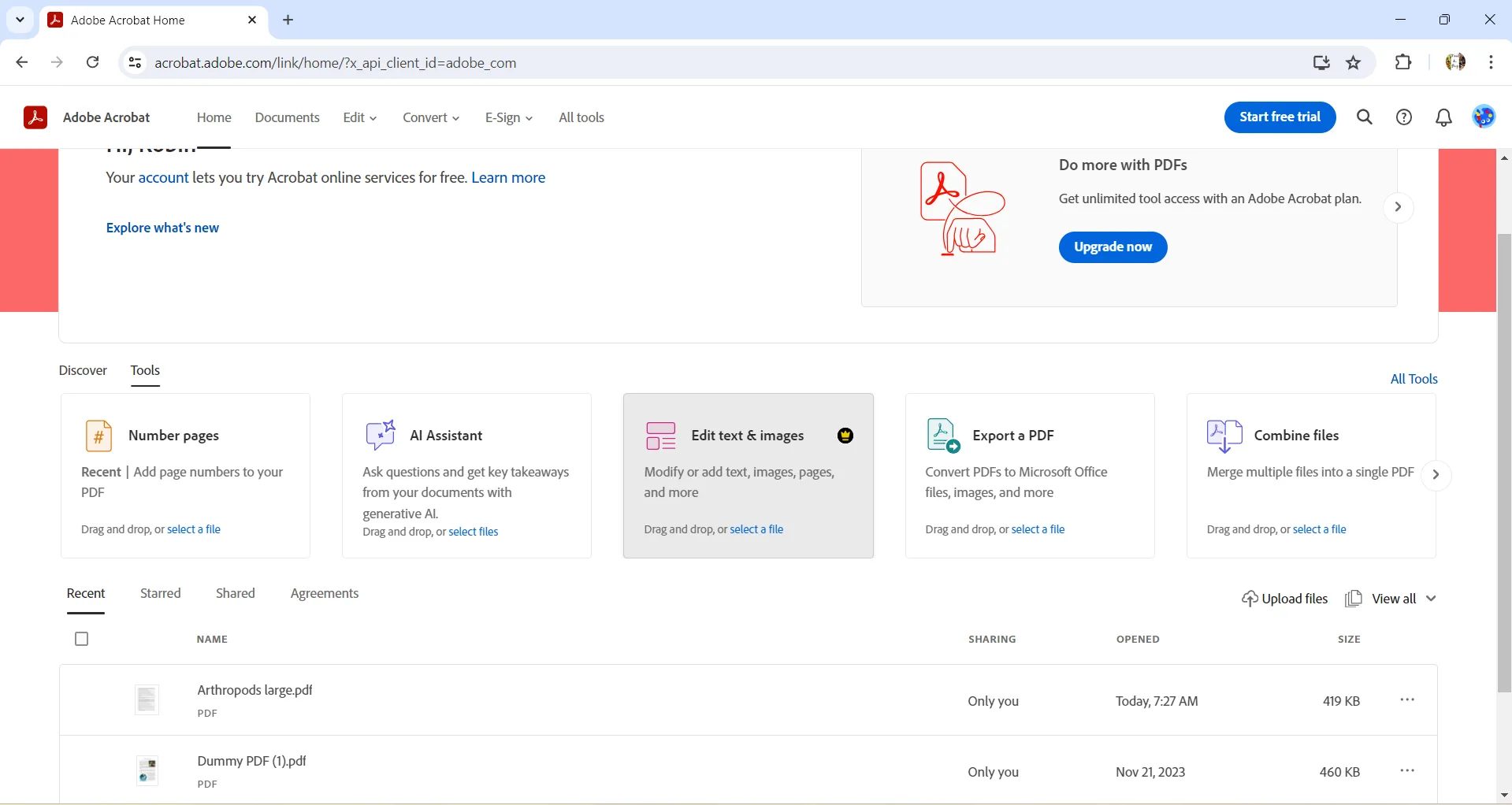This screenshot has height=805, width=1512.
Task: Open the View all dropdown
Action: click(1404, 599)
